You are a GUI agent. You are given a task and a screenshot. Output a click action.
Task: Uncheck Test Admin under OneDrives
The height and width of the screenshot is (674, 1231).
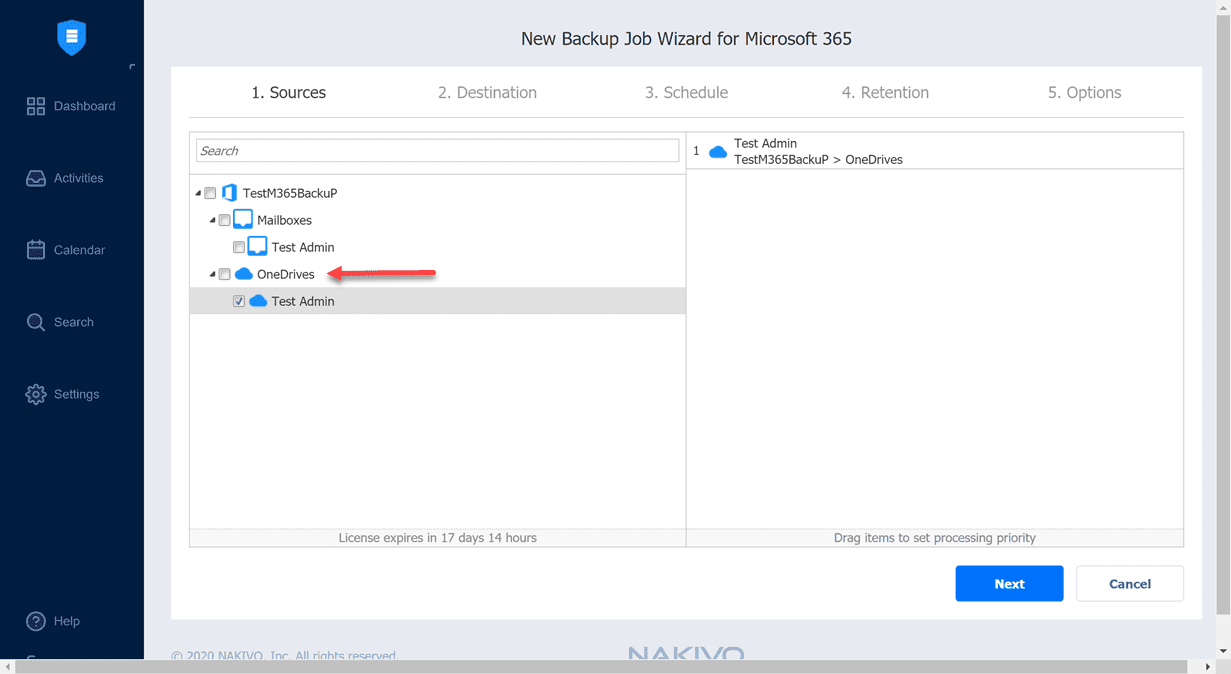point(238,300)
